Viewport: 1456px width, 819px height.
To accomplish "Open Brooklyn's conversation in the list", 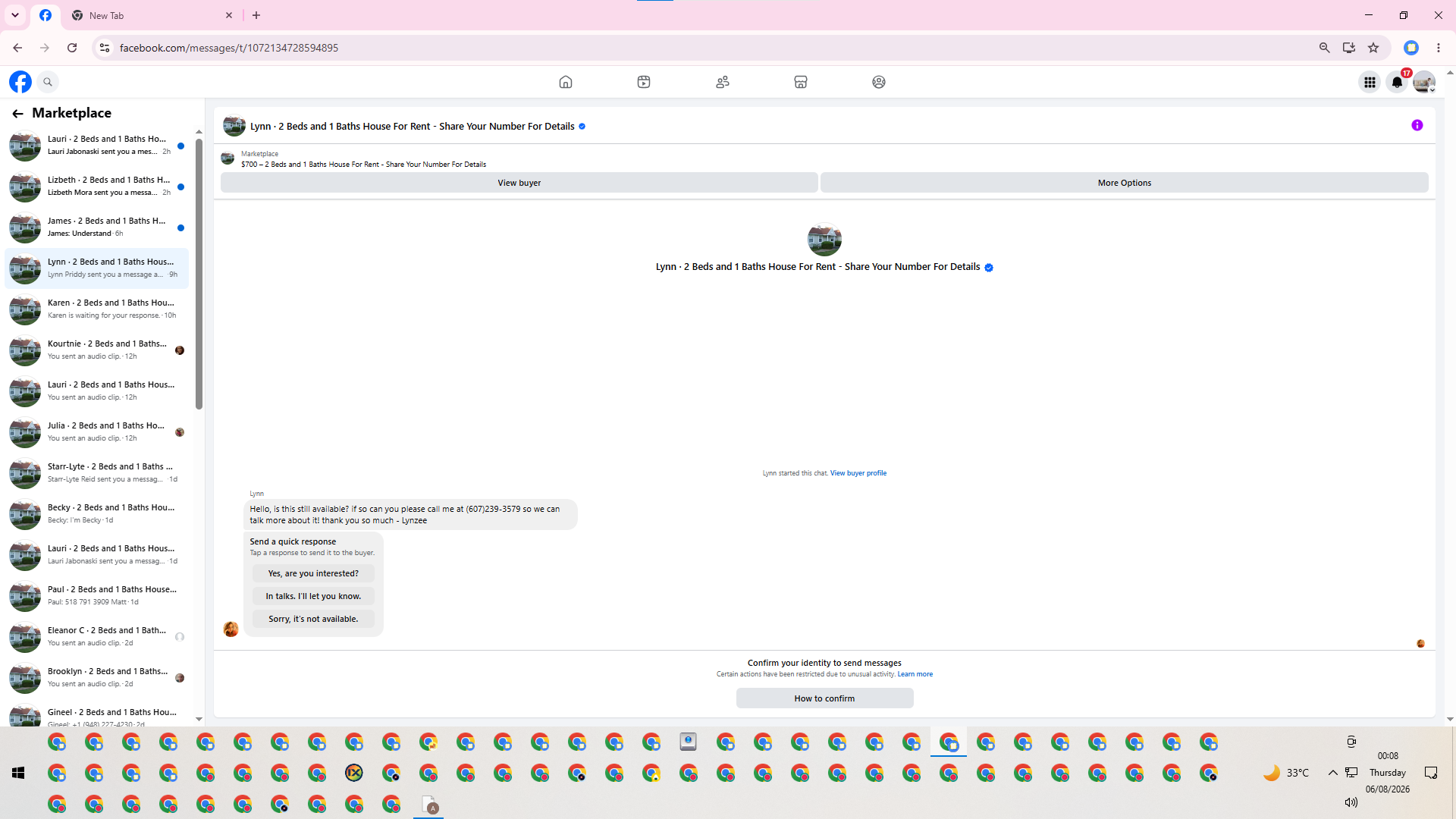I will coord(97,678).
